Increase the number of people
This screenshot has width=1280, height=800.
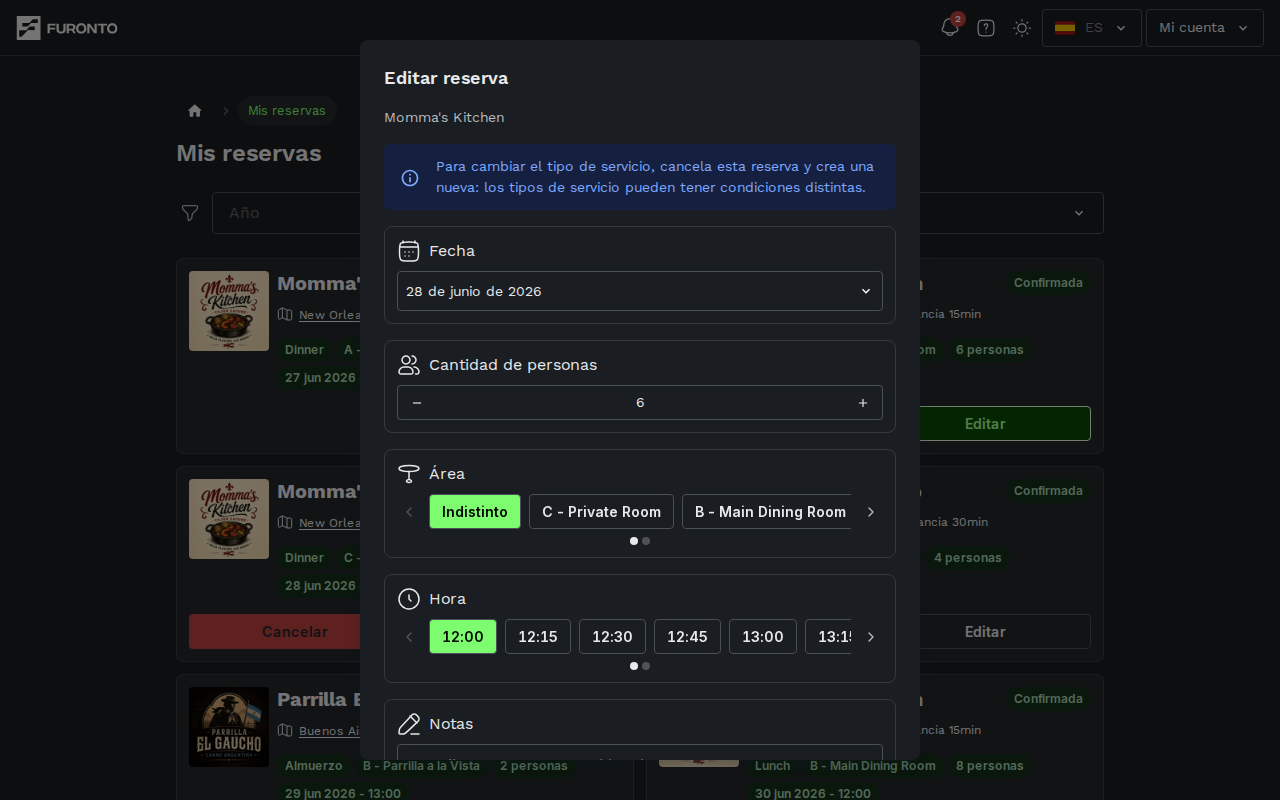[863, 403]
